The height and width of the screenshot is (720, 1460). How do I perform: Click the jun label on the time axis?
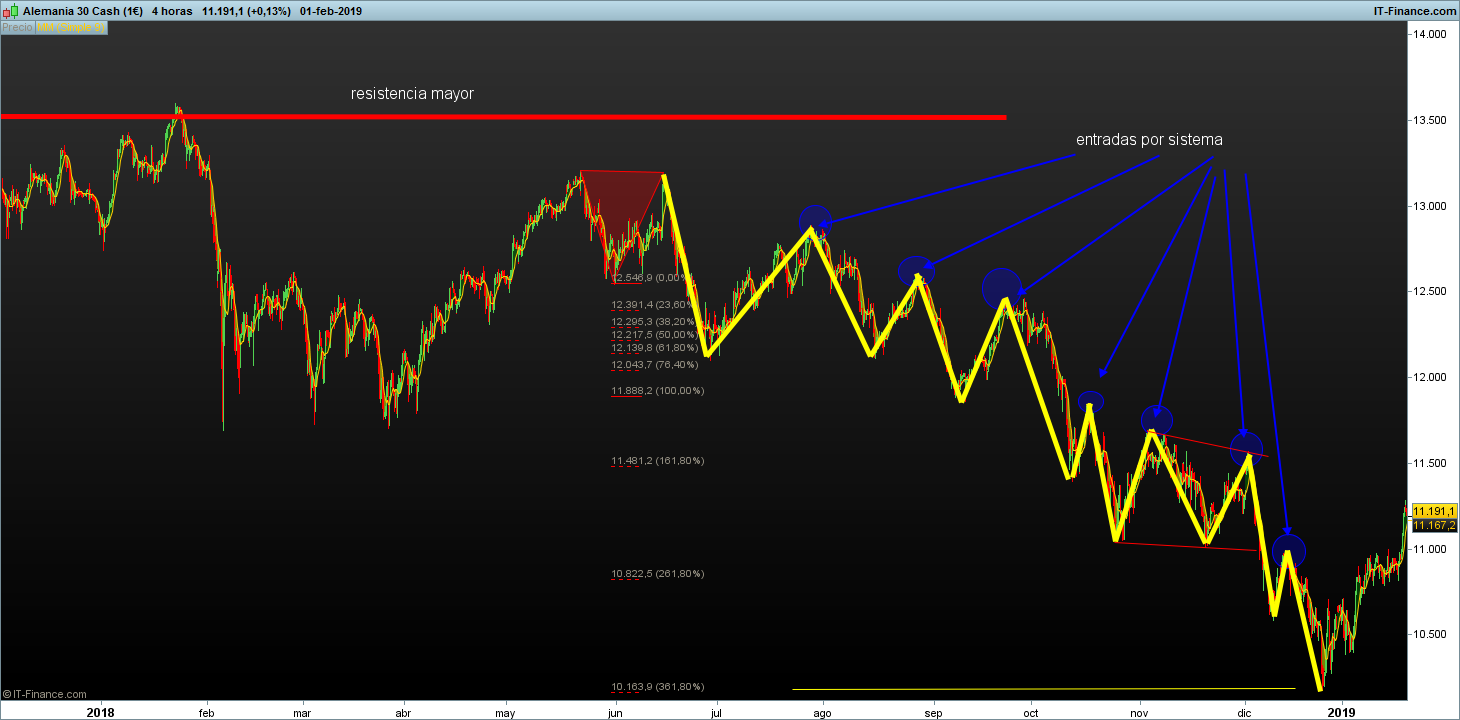coord(615,712)
